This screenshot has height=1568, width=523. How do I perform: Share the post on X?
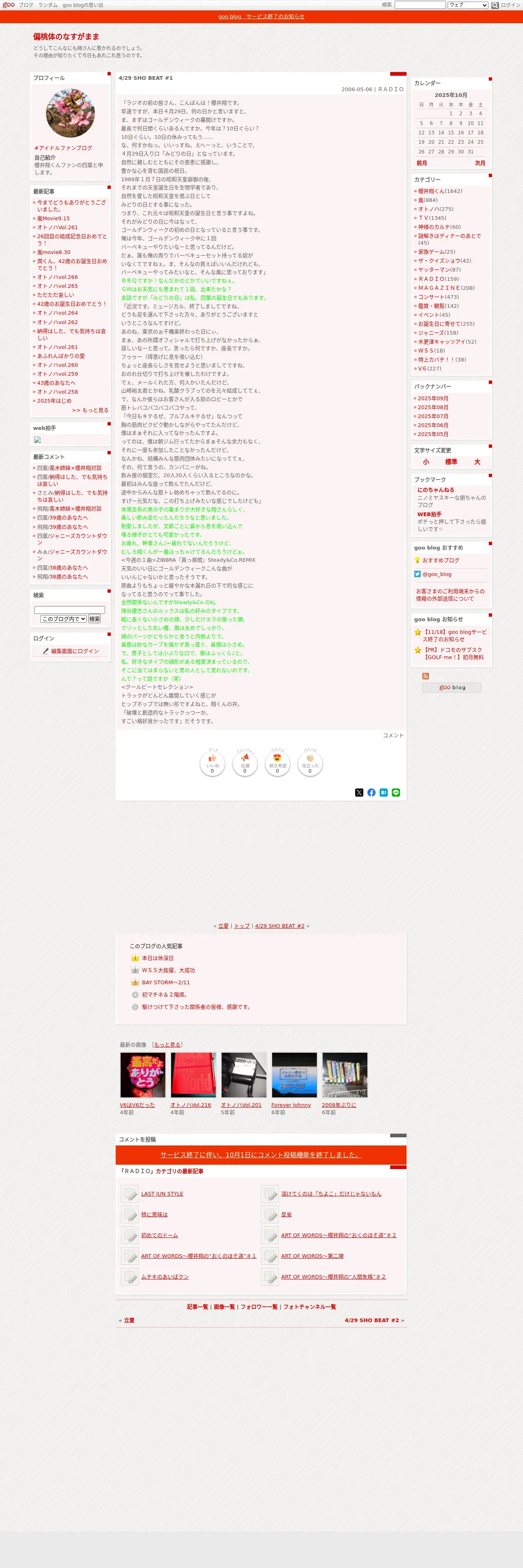(359, 793)
